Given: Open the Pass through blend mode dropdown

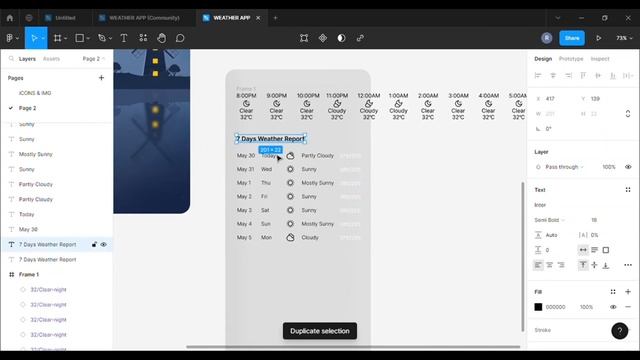Looking at the screenshot, I should 564,167.
